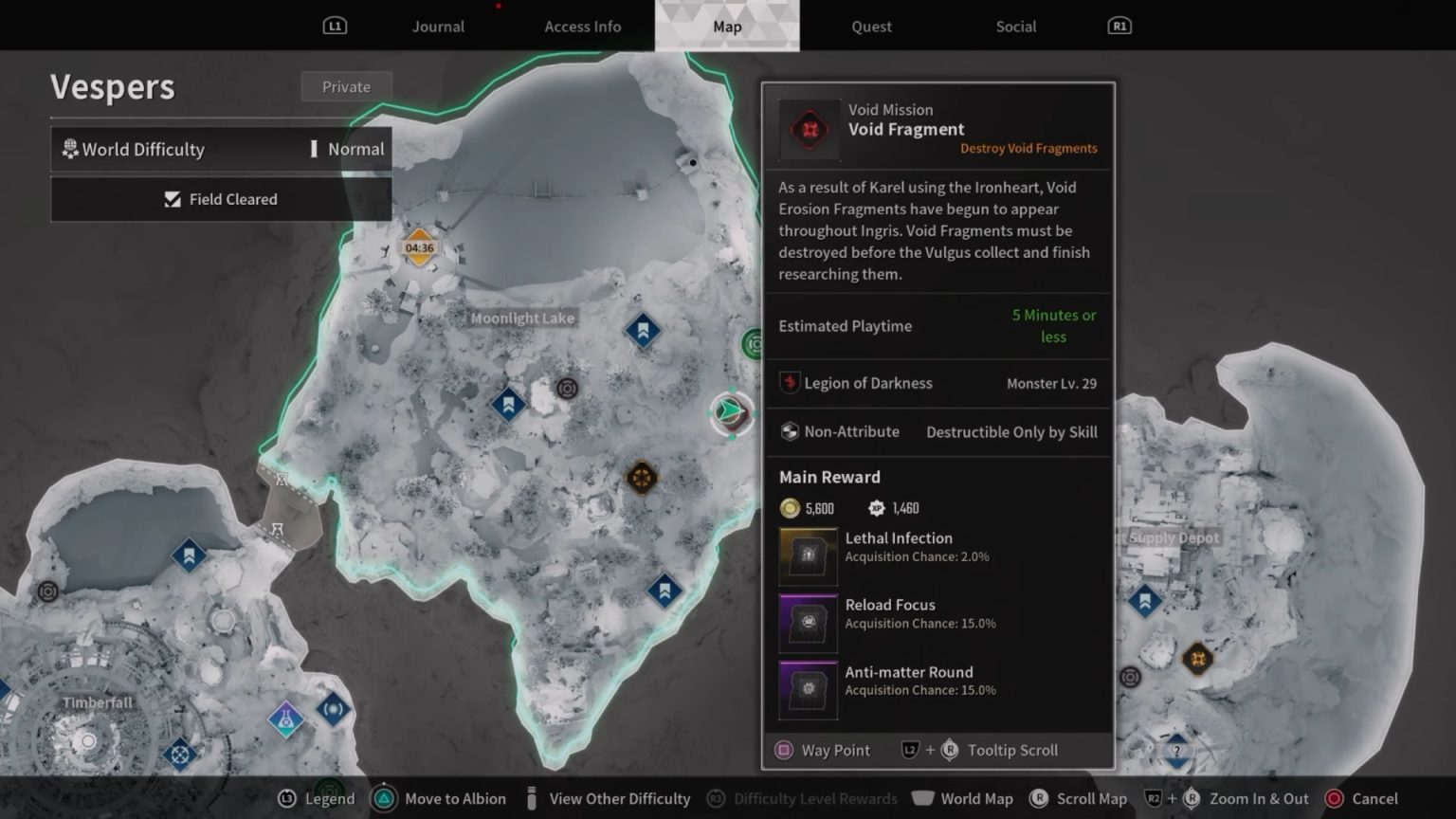Image resolution: width=1456 pixels, height=819 pixels.
Task: Click the Way Point prompt in tooltip
Action: point(823,750)
